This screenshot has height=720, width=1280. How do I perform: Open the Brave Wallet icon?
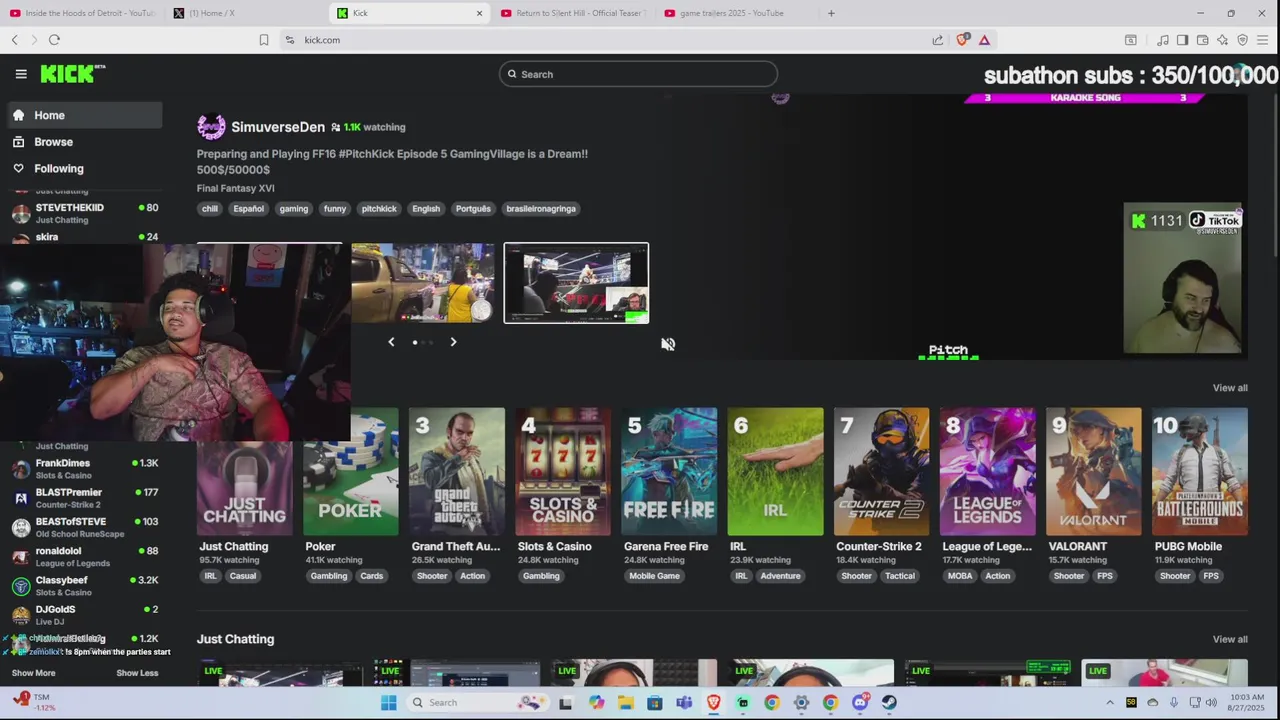[1203, 40]
